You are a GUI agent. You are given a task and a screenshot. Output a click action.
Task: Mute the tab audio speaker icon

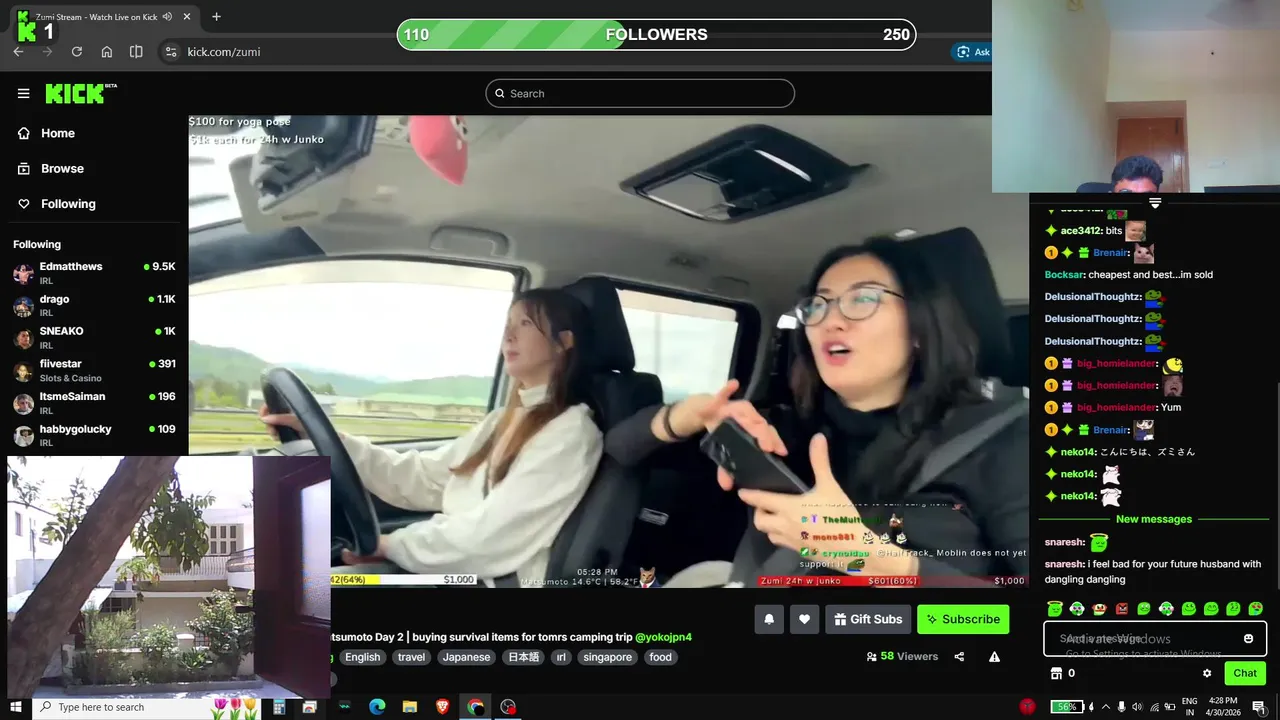pyautogui.click(x=167, y=17)
